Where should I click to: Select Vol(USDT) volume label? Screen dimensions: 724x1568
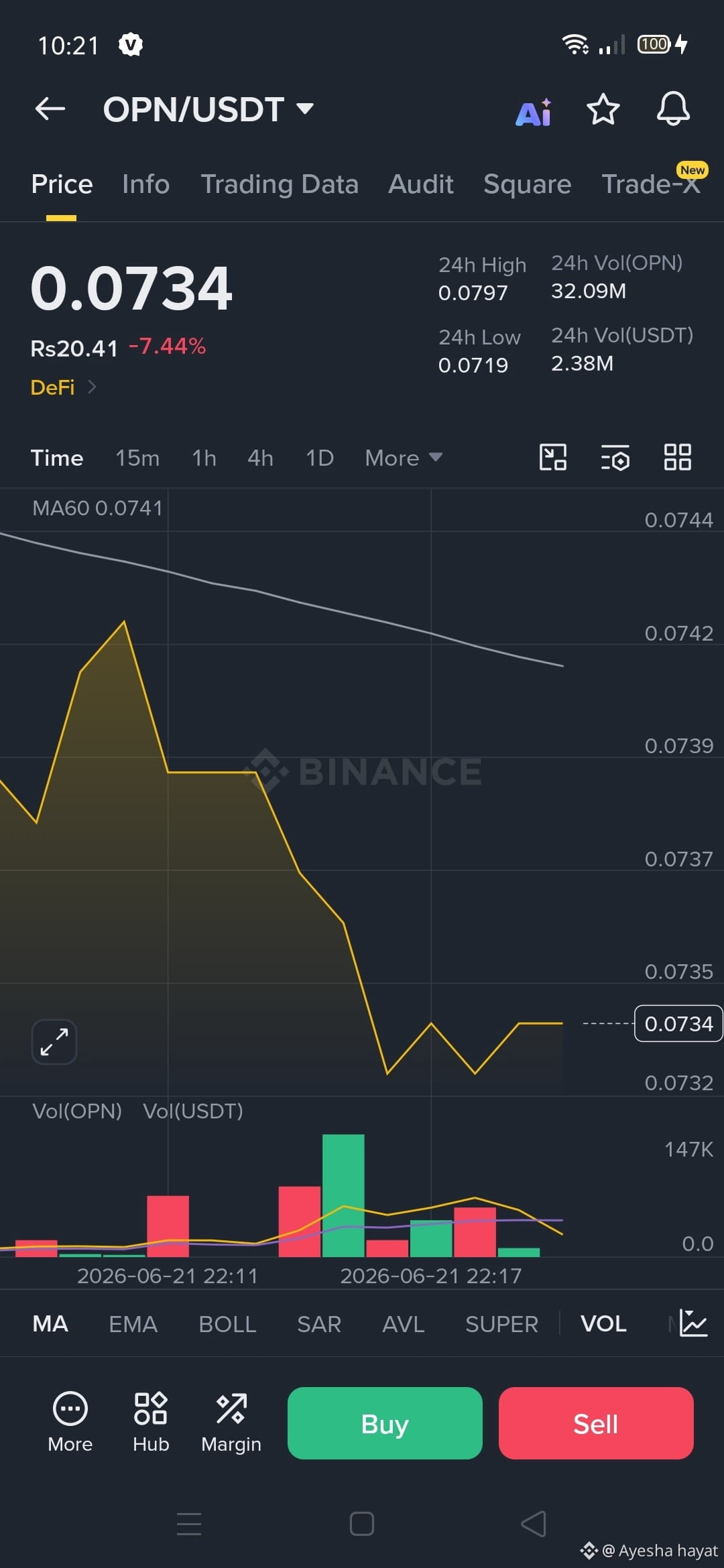point(193,1112)
